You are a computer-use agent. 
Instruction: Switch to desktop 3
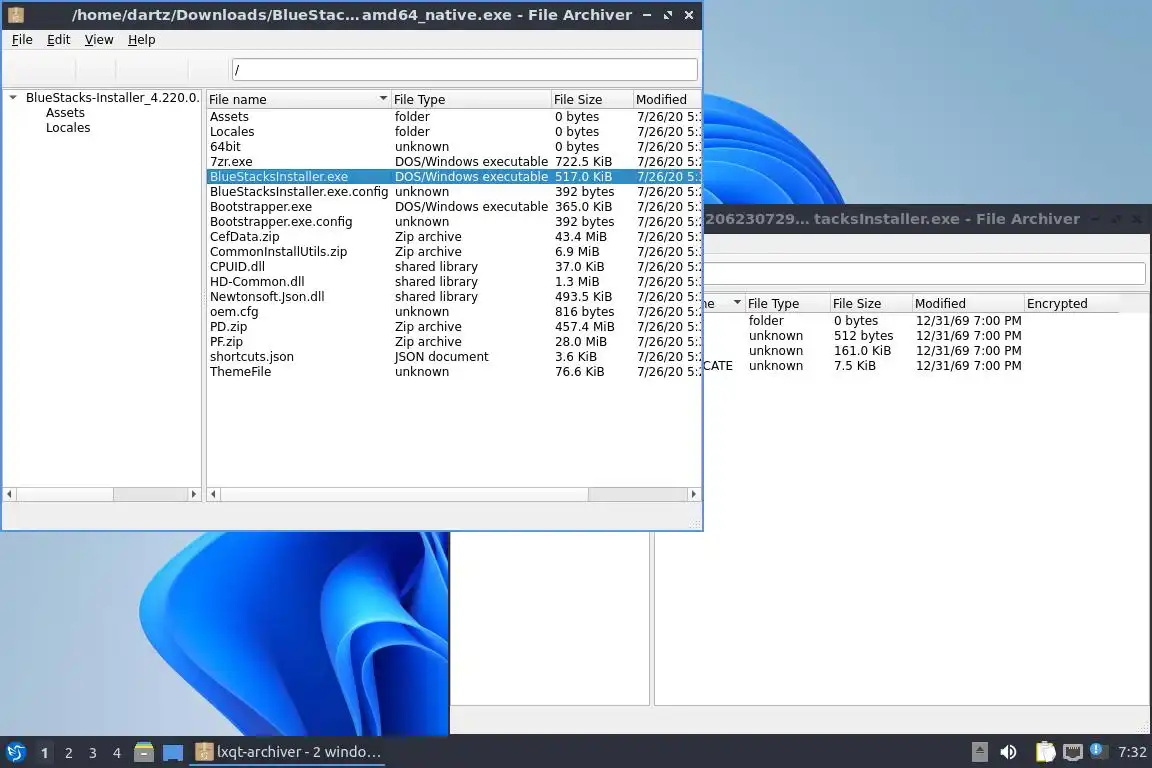pos(93,753)
